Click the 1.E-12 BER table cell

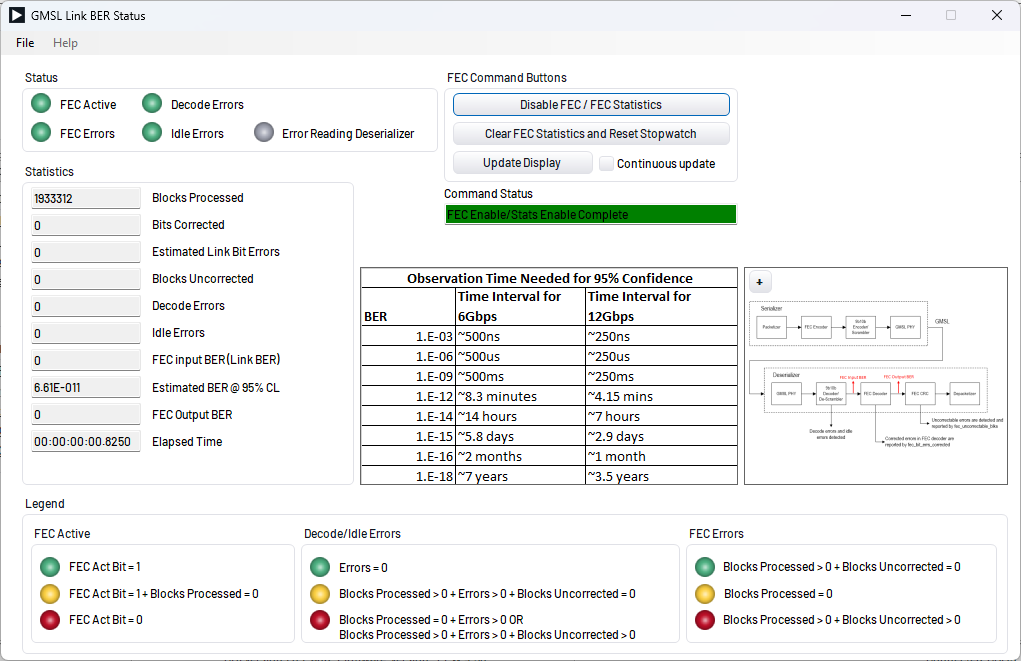[408, 397]
